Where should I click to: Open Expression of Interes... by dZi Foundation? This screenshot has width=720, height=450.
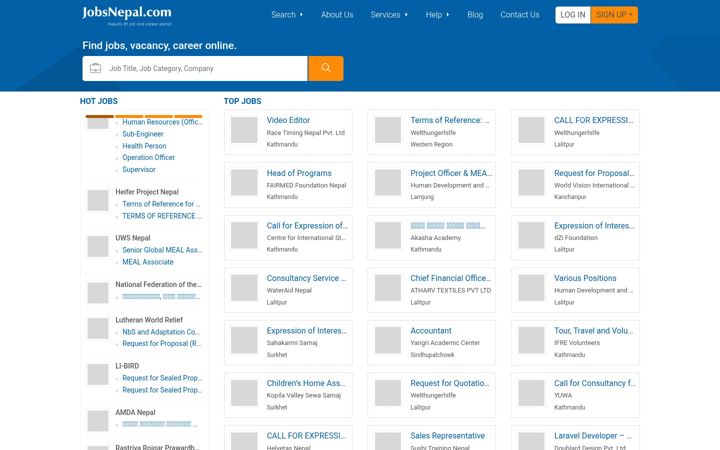click(594, 226)
